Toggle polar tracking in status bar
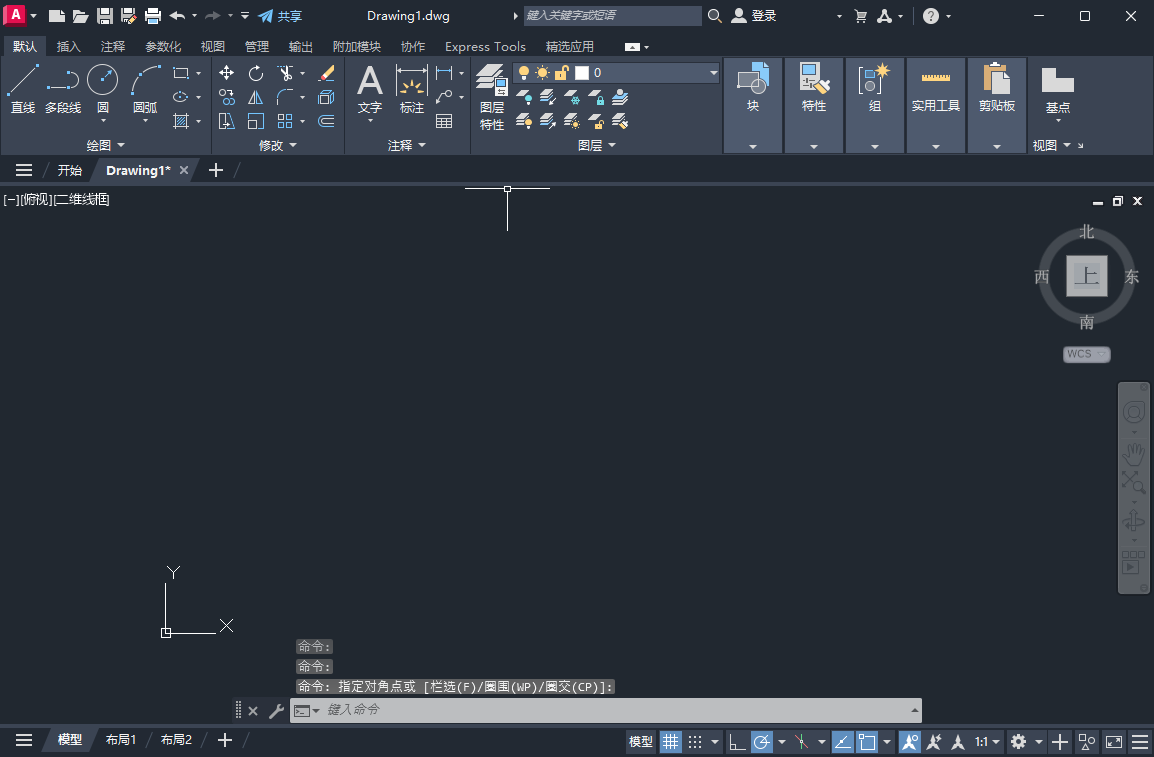This screenshot has width=1154, height=757. pos(762,742)
